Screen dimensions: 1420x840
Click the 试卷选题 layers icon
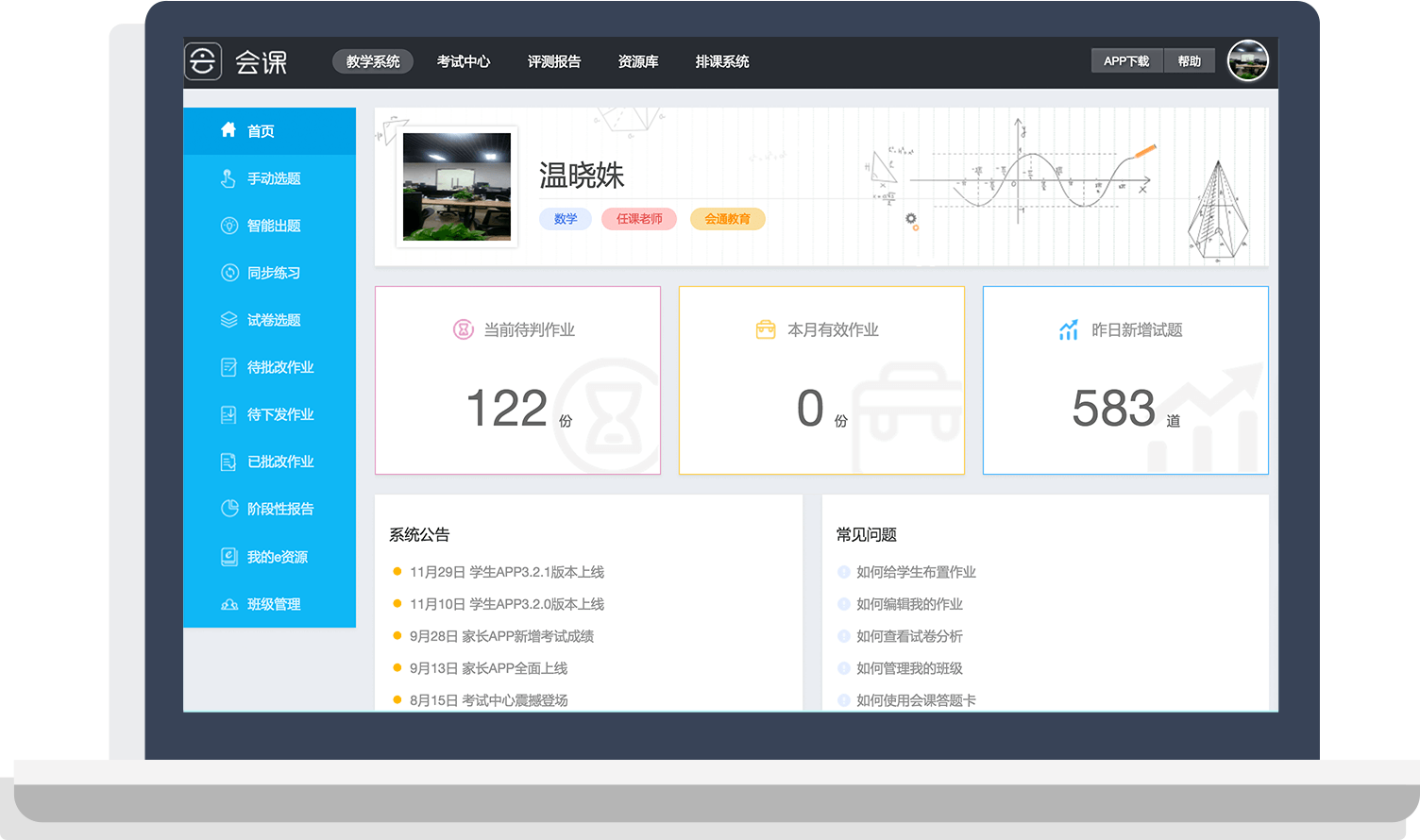click(228, 320)
